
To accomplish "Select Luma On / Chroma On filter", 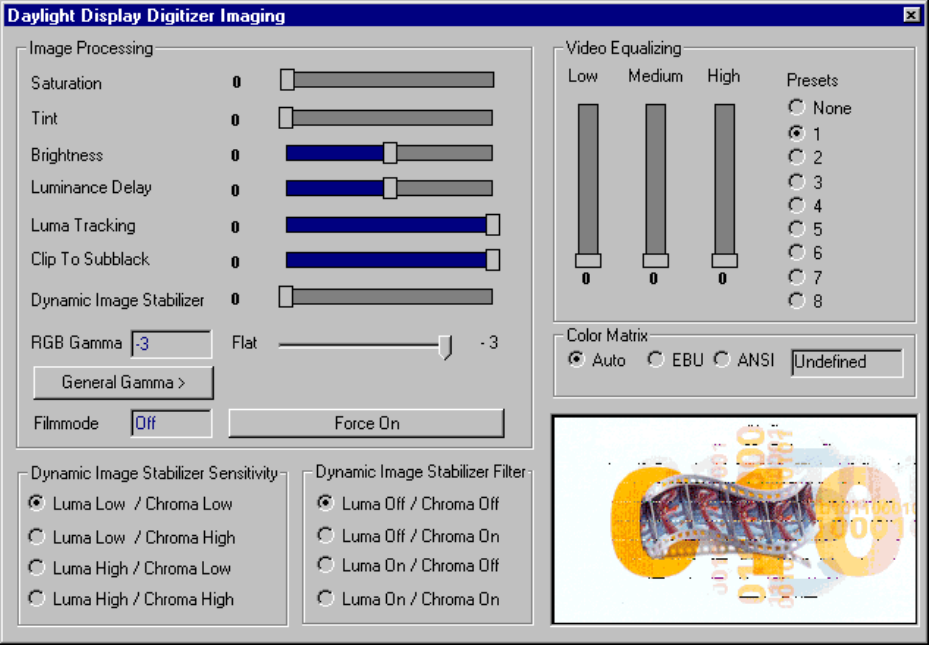I will [x=325, y=598].
